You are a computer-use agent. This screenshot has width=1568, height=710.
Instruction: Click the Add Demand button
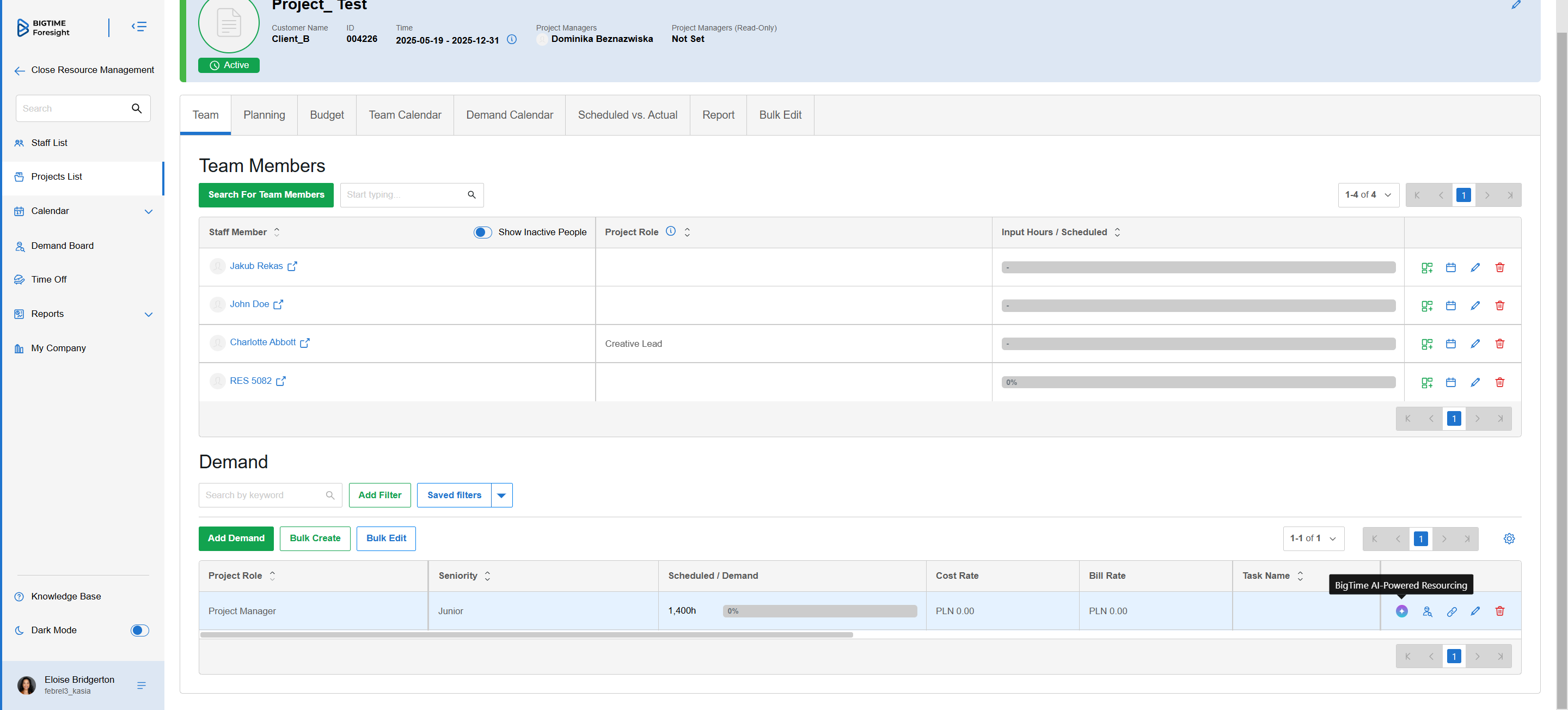236,539
